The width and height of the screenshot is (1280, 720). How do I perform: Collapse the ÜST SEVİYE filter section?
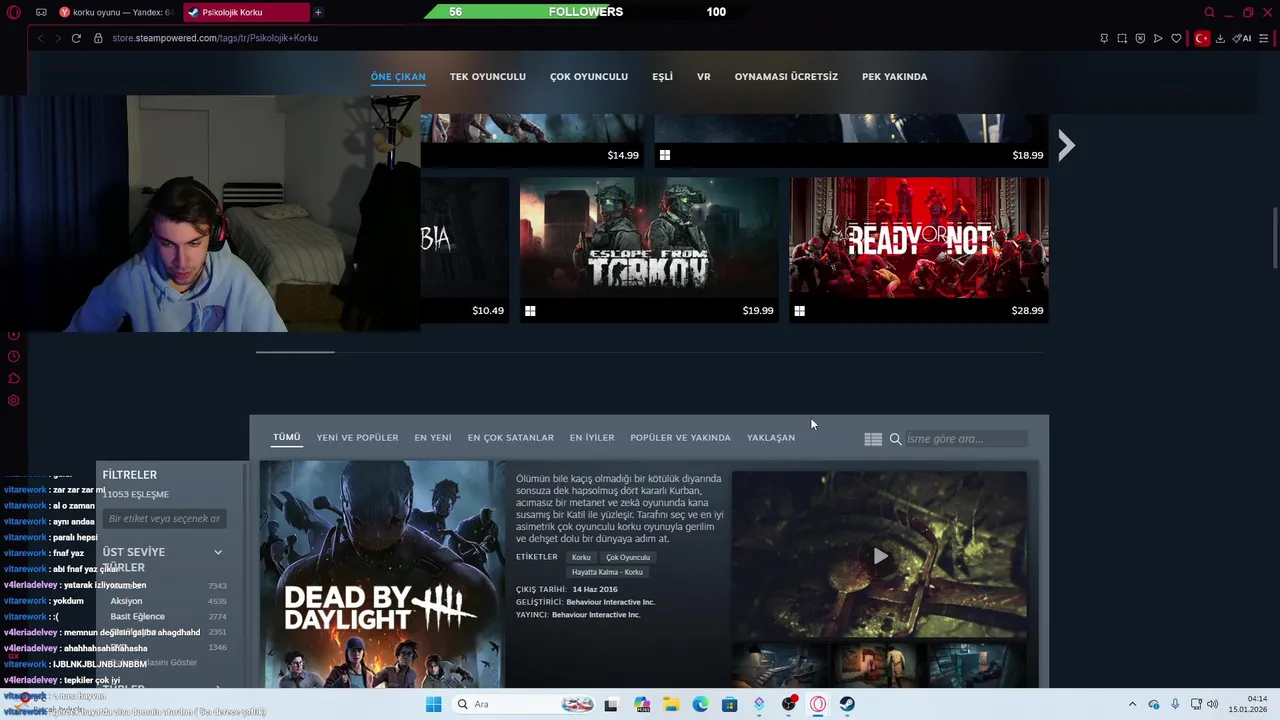(x=218, y=552)
